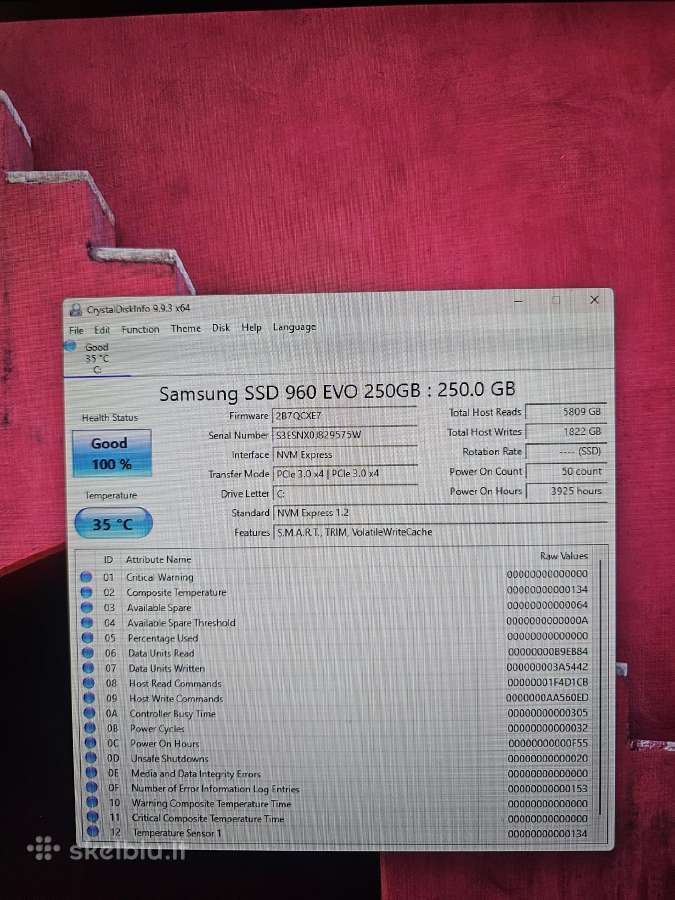The height and width of the screenshot is (900, 675).
Task: Click the Power On Count 50 count field
Action: [566, 471]
